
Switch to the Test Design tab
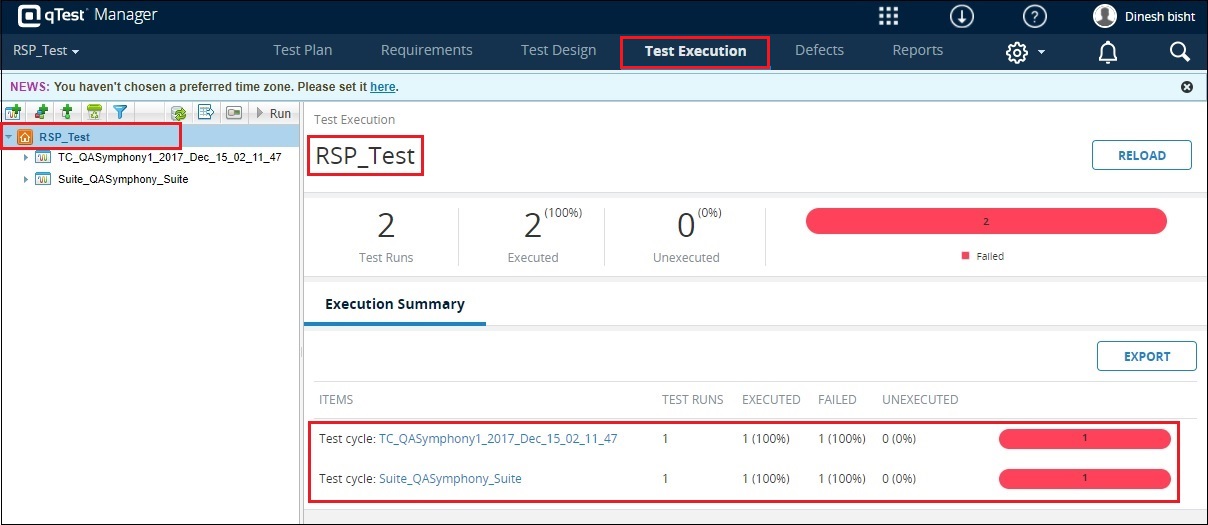point(558,51)
